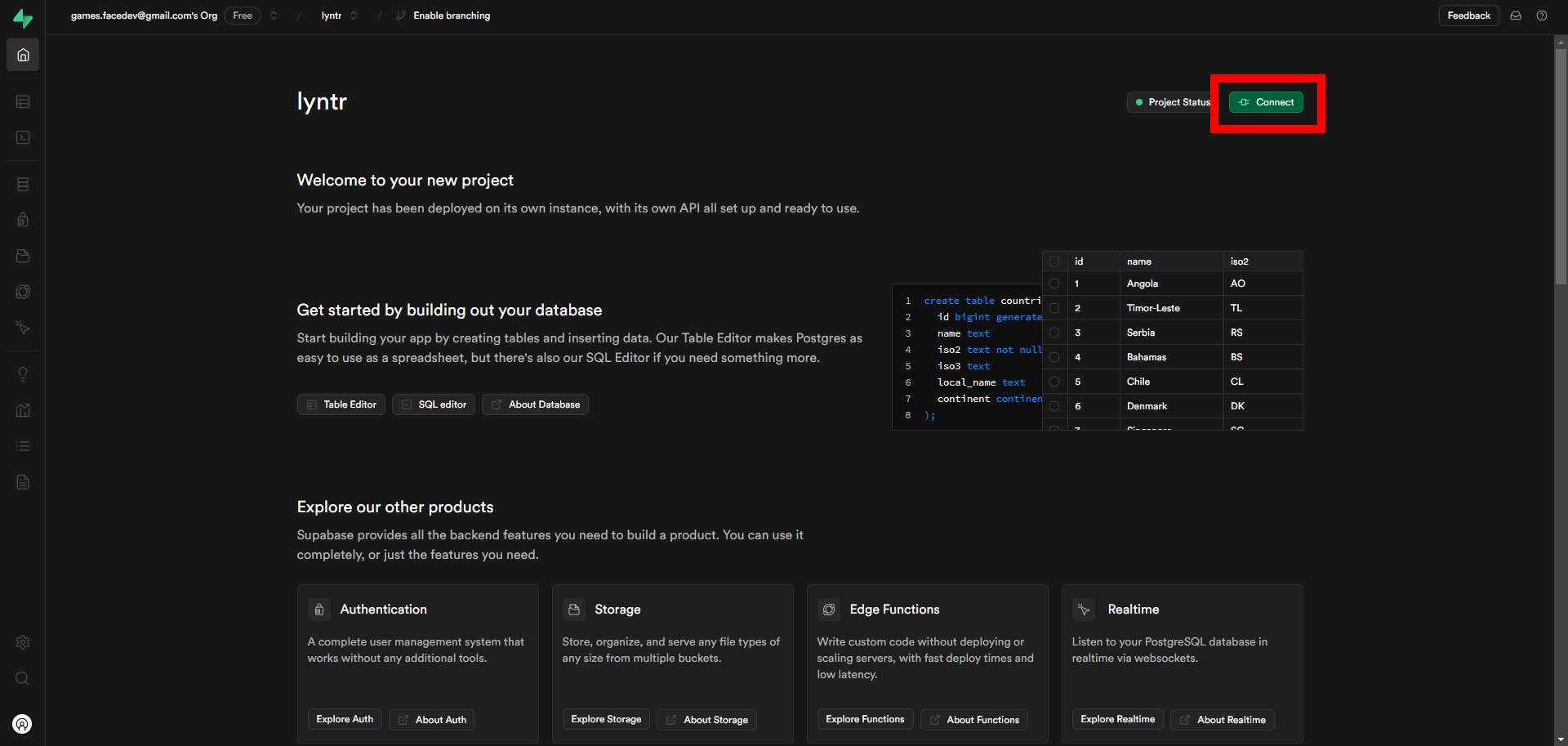
Task: Click the 'Angola' cell in table
Action: tap(1171, 284)
